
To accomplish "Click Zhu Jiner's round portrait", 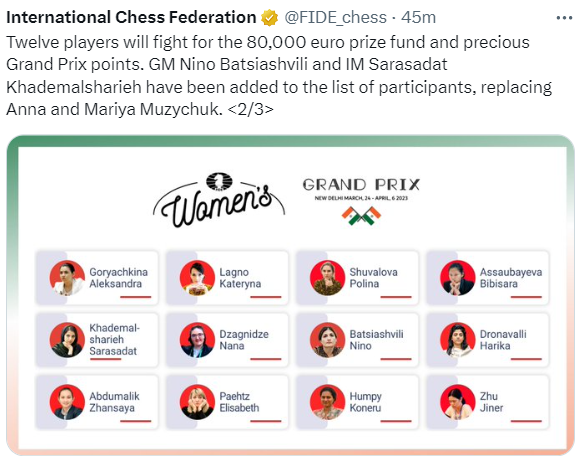I will (x=457, y=402).
